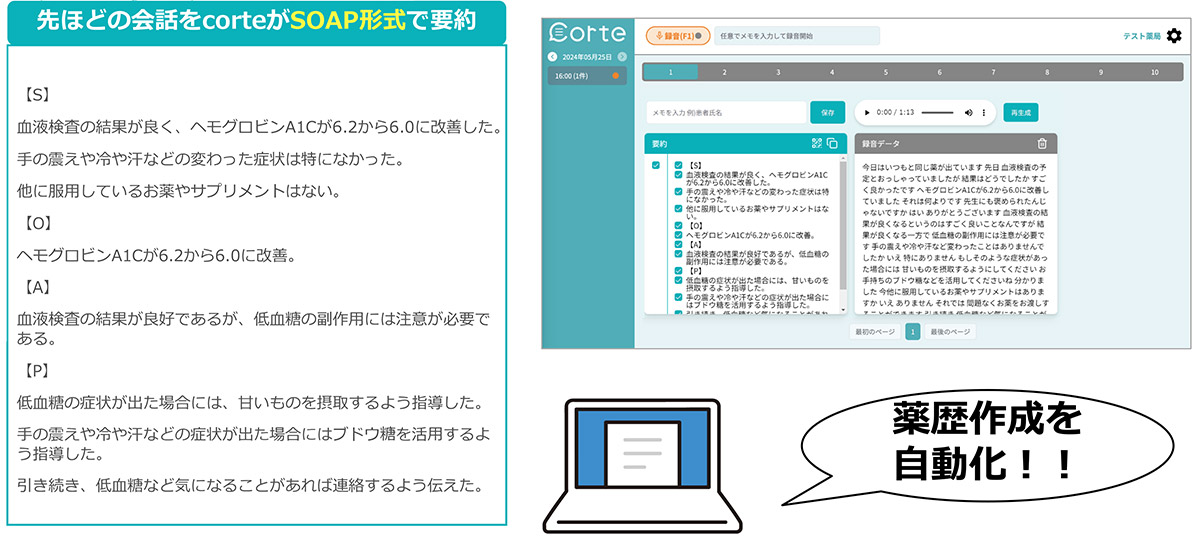
Task: Switch to tab 5
Action: [x=886, y=72]
